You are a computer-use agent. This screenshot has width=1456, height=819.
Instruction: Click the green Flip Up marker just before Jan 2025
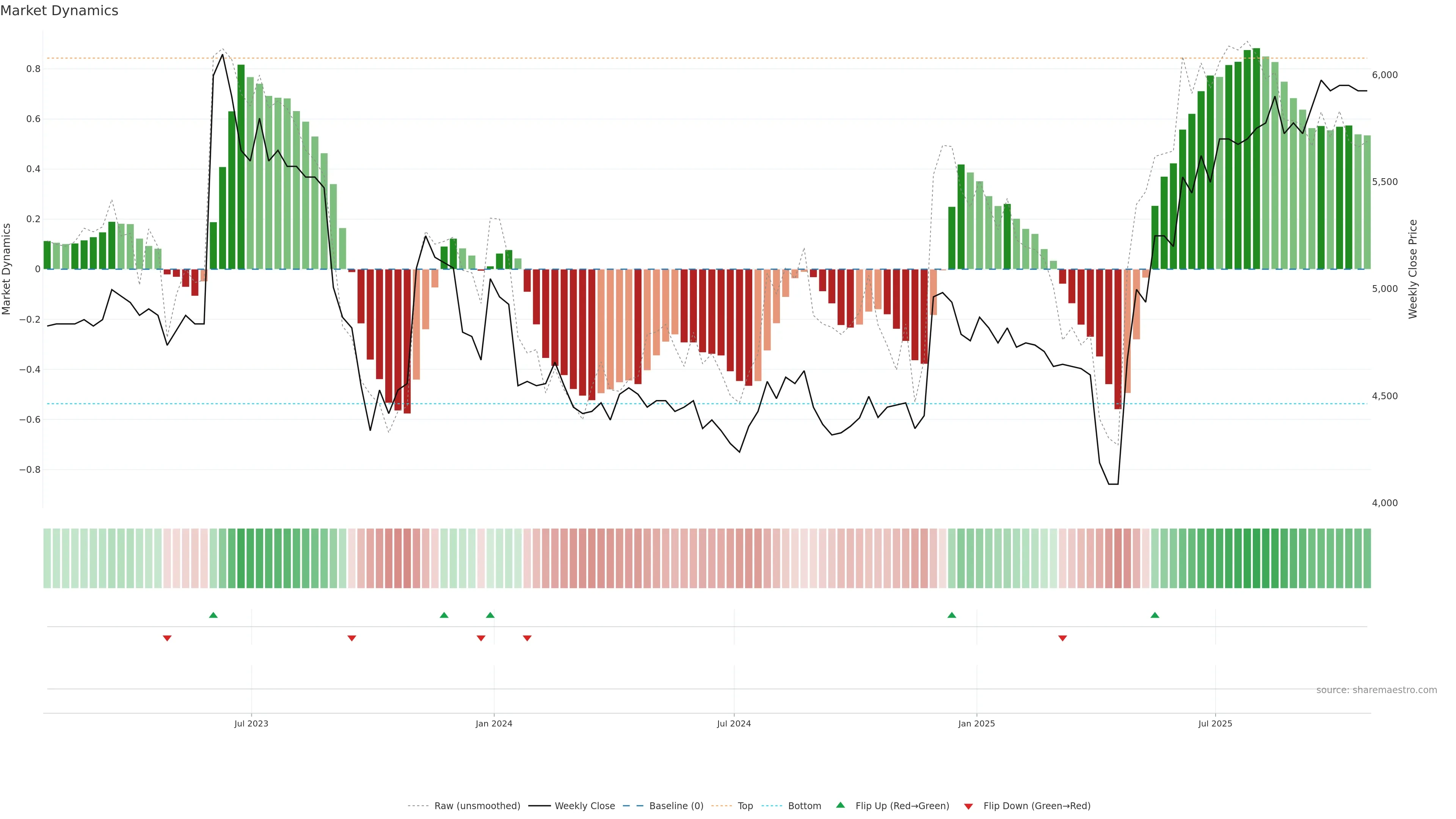click(952, 615)
